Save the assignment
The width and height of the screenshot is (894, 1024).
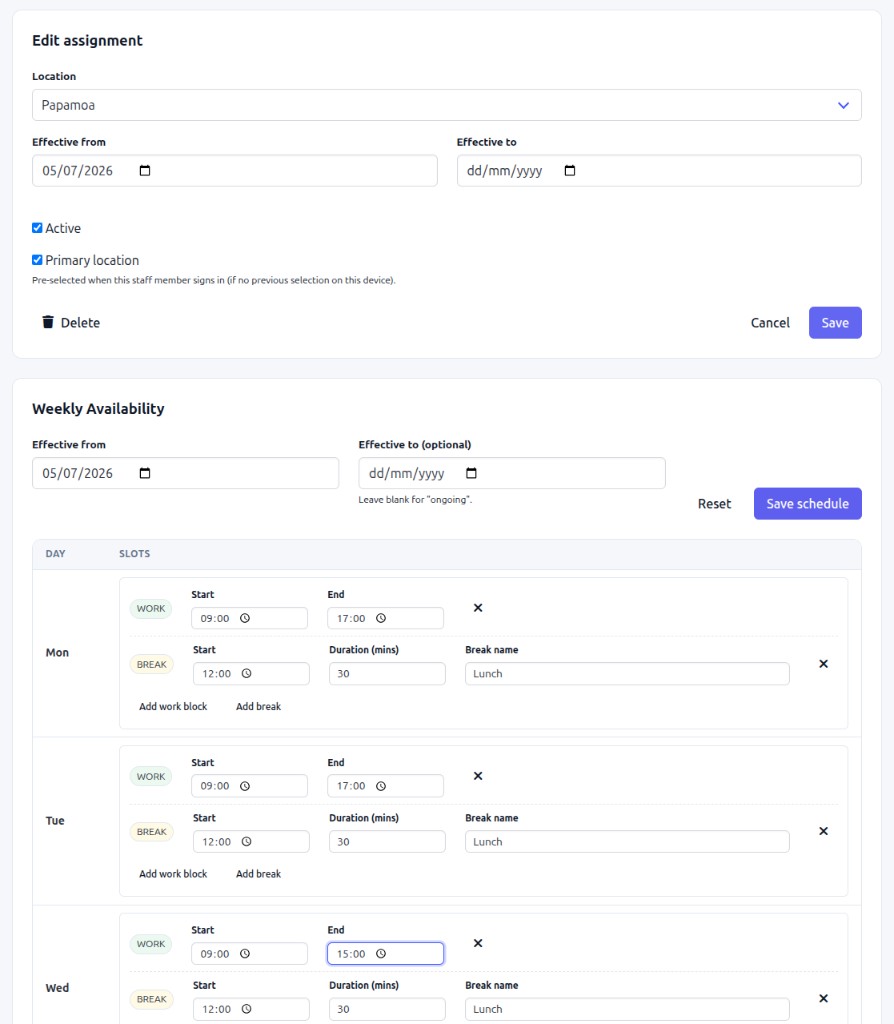tap(835, 323)
